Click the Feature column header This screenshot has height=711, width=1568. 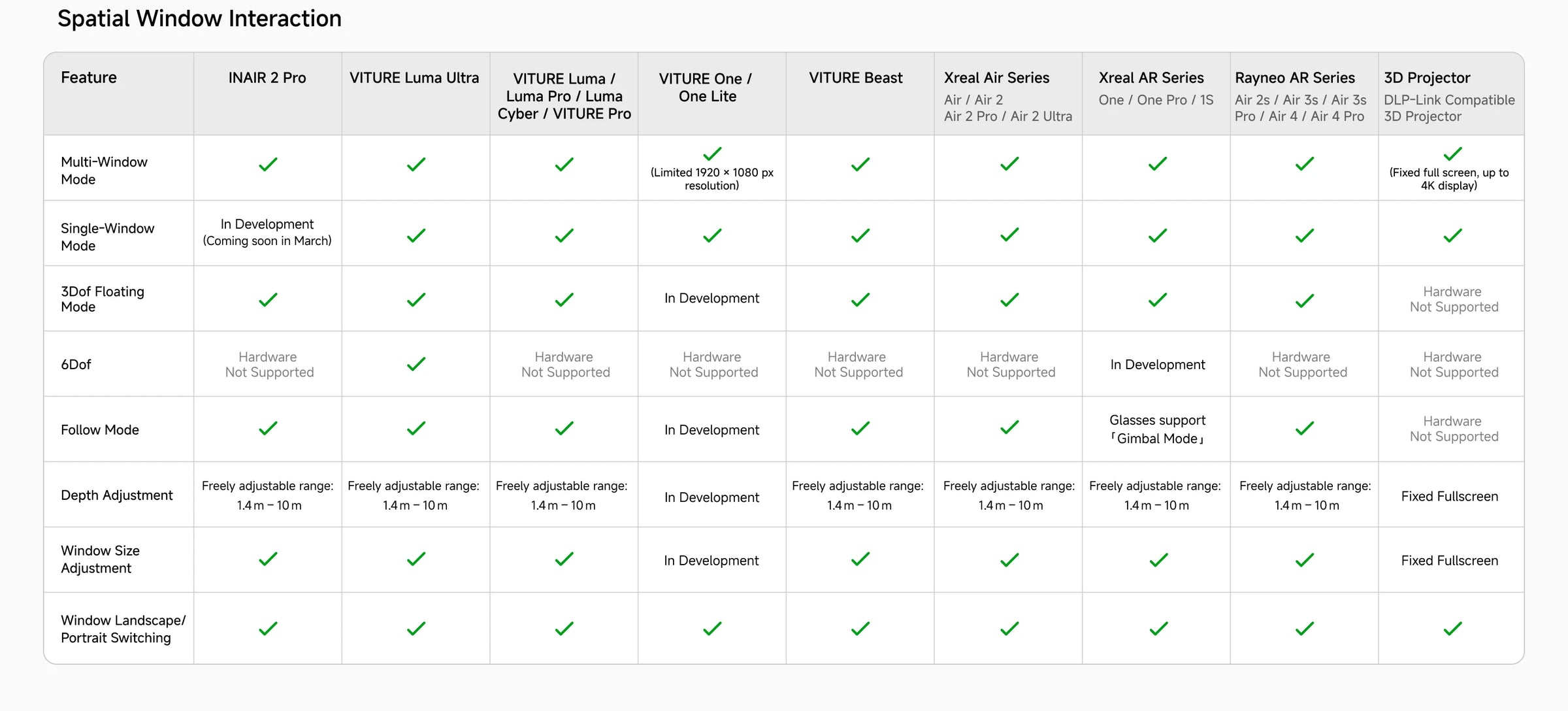pos(89,78)
